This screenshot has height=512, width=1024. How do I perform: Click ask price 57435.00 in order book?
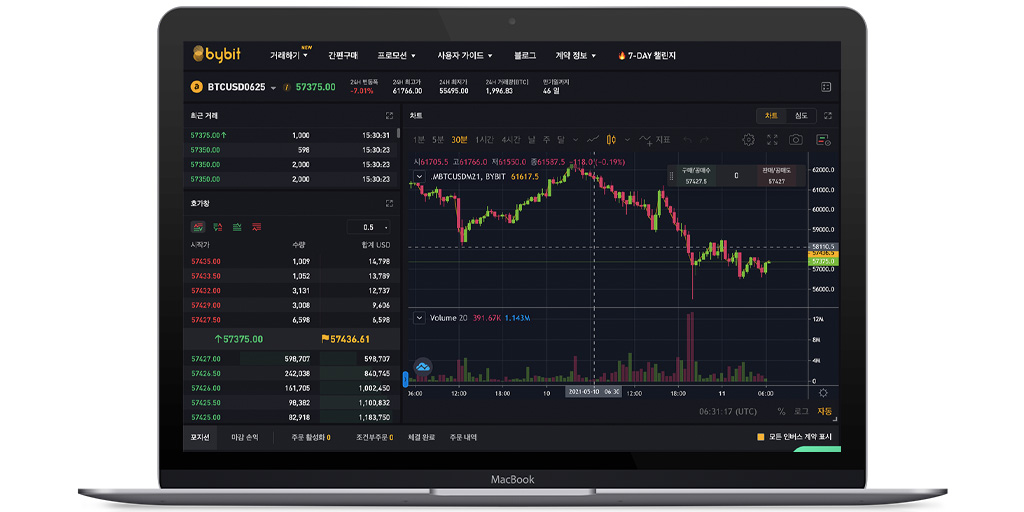206,262
